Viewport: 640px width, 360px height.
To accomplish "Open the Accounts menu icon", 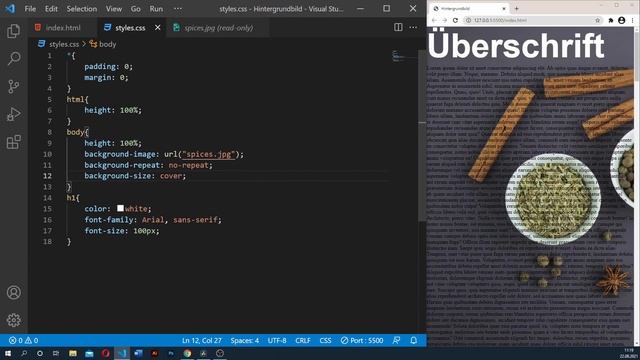I will (13, 292).
